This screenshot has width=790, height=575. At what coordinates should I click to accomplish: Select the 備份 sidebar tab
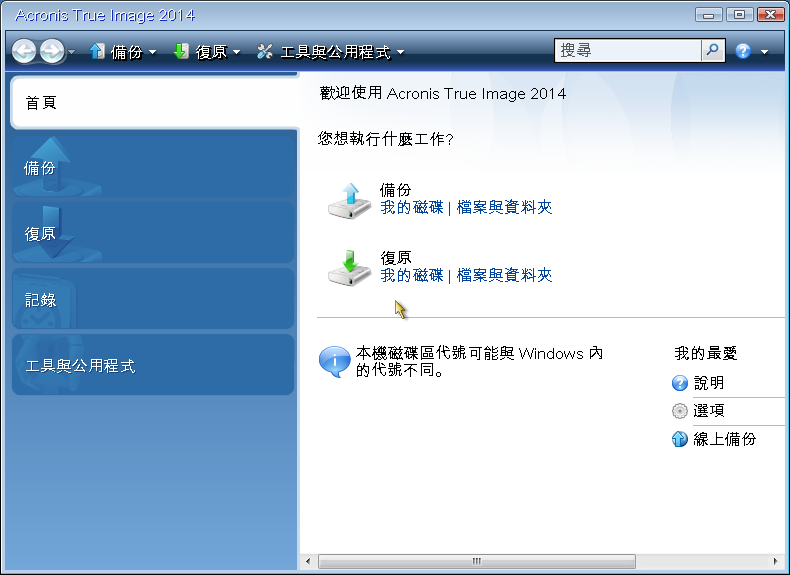pos(153,166)
